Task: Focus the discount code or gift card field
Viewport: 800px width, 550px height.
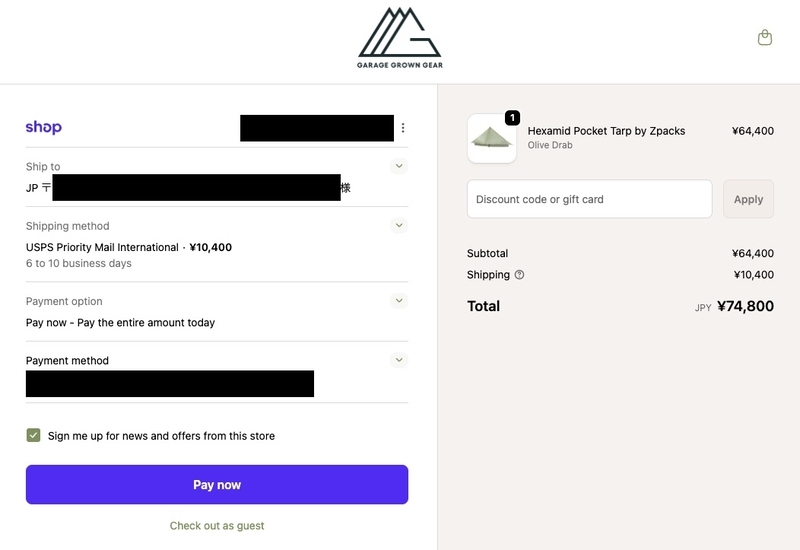Action: click(x=589, y=199)
